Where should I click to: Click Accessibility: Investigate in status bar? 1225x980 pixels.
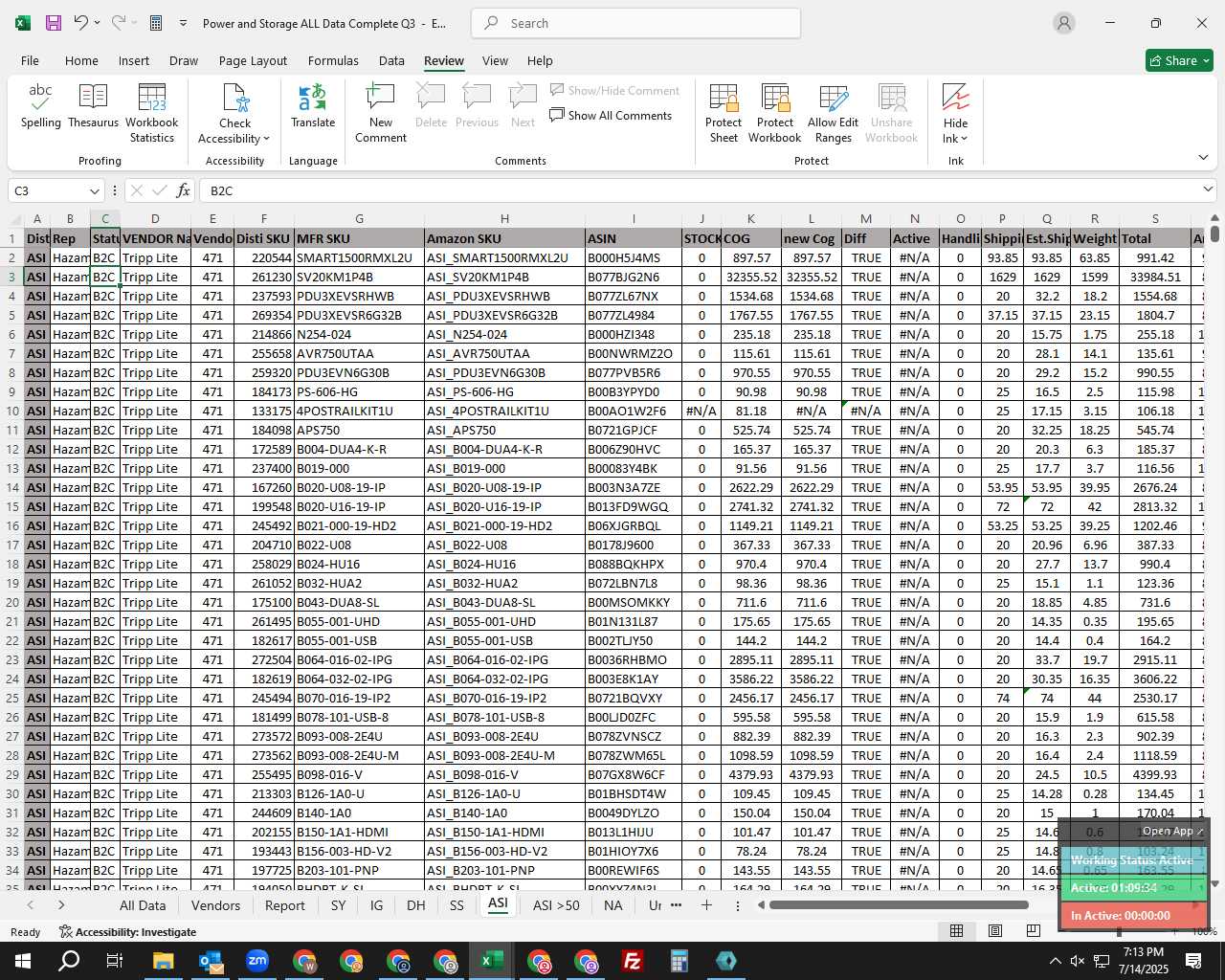click(x=127, y=932)
